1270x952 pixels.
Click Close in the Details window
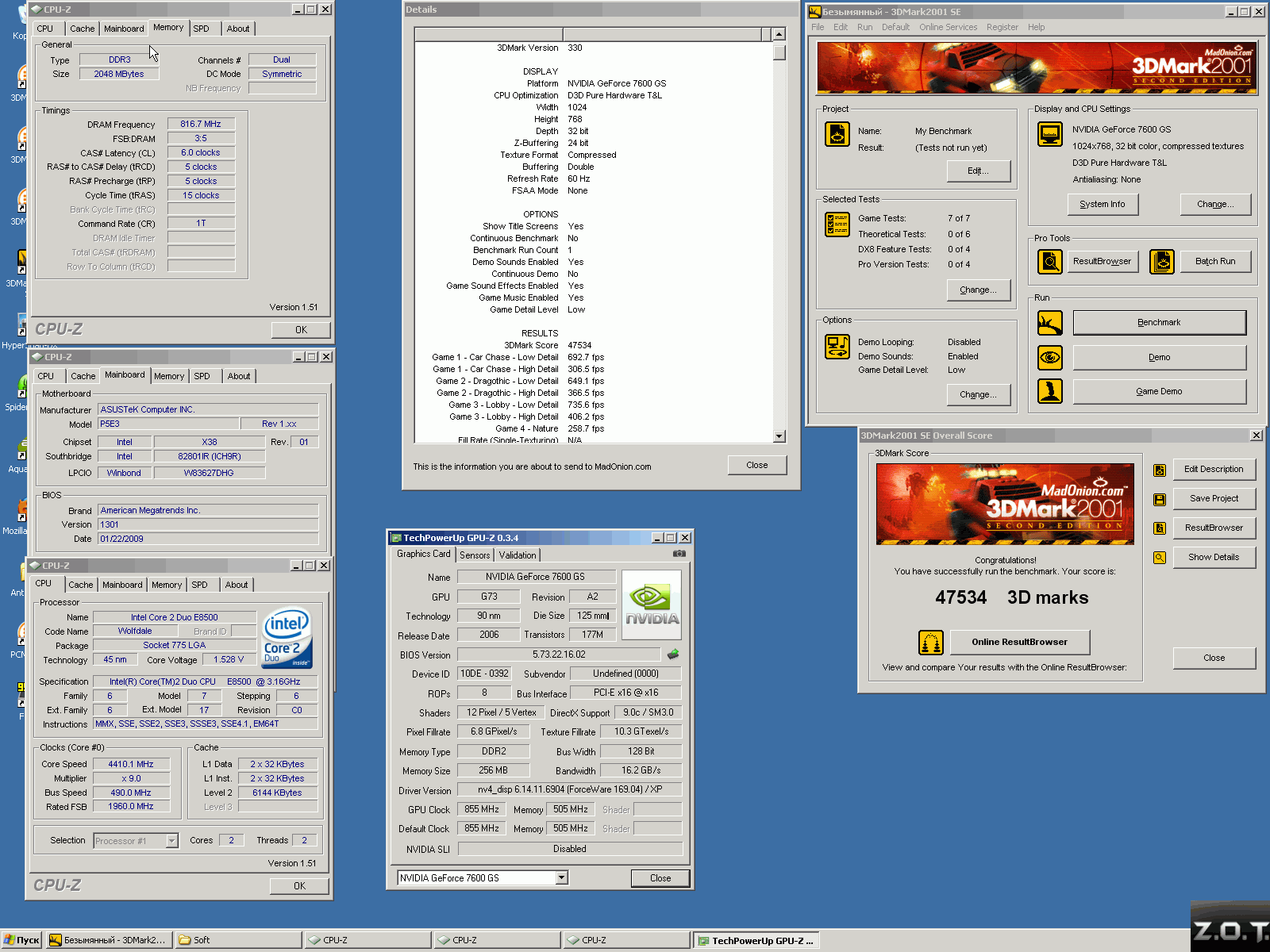coord(756,465)
